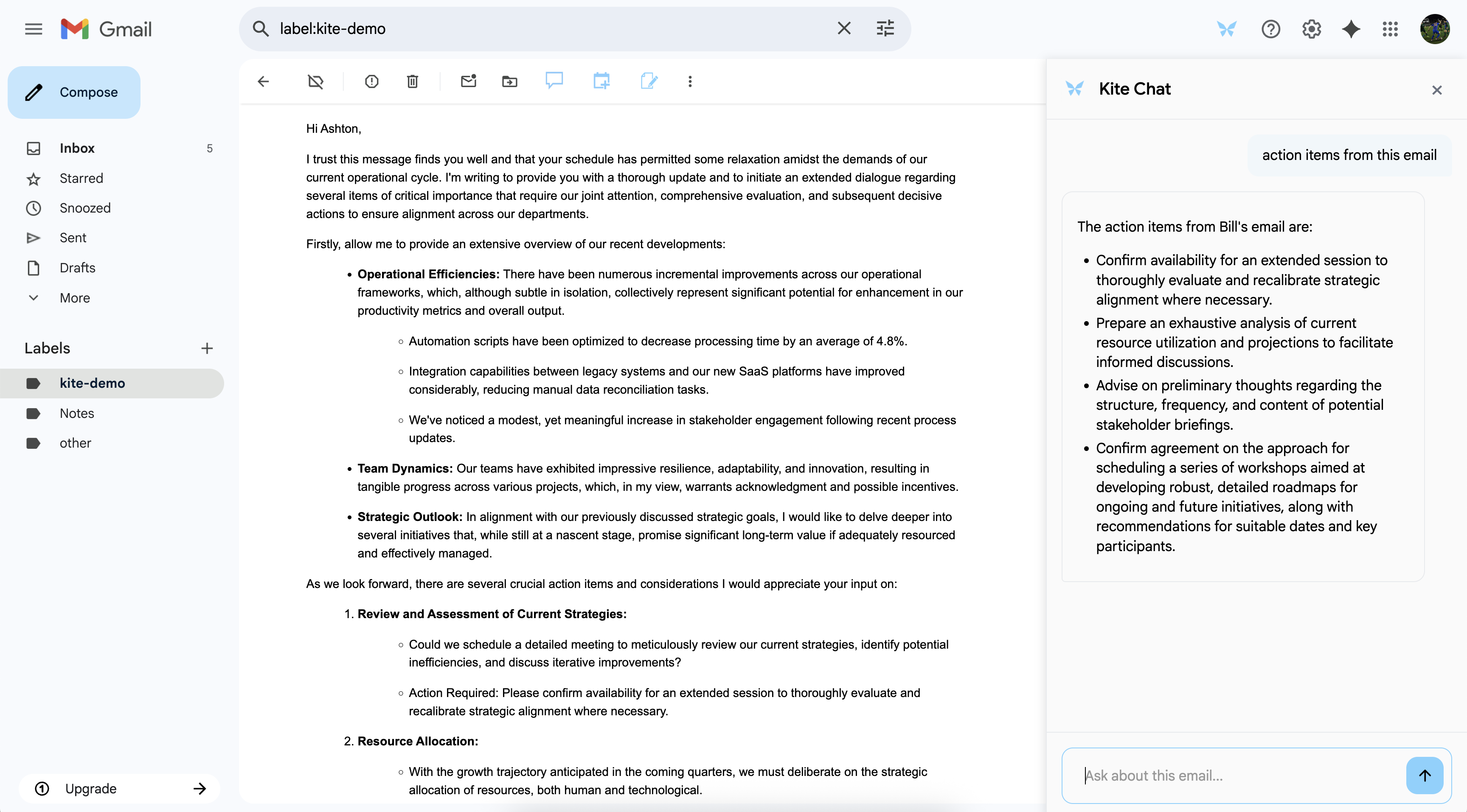Viewport: 1467px width, 812px height.
Task: Open Kite butterfly icon in header
Action: point(1226,28)
